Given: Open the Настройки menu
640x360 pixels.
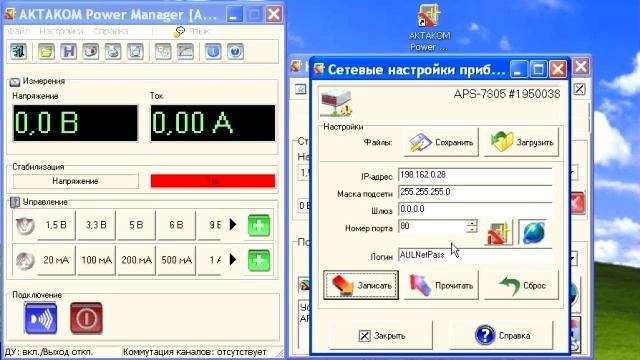Looking at the screenshot, I should click(x=61, y=31).
